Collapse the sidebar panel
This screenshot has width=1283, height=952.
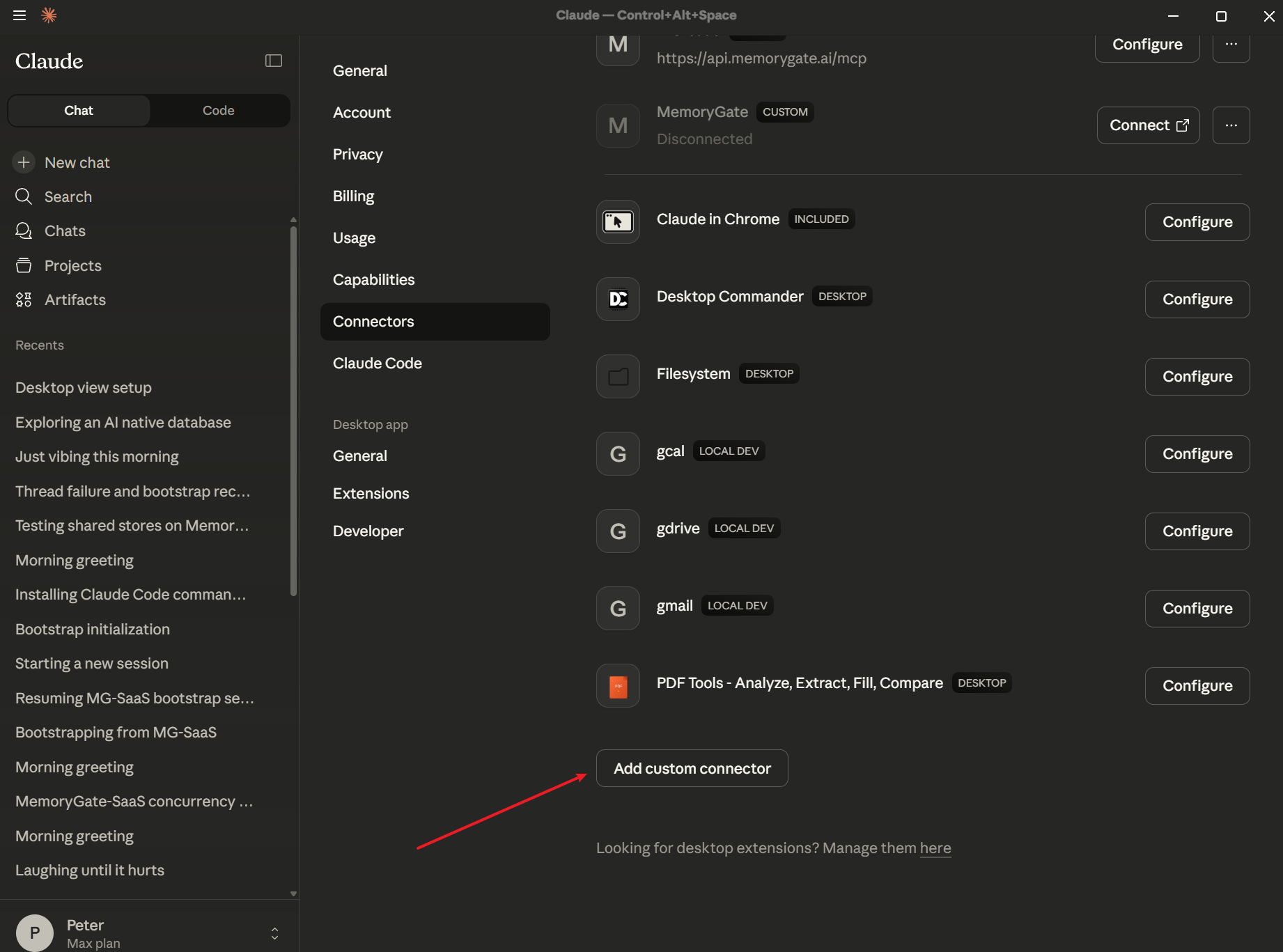(x=273, y=61)
